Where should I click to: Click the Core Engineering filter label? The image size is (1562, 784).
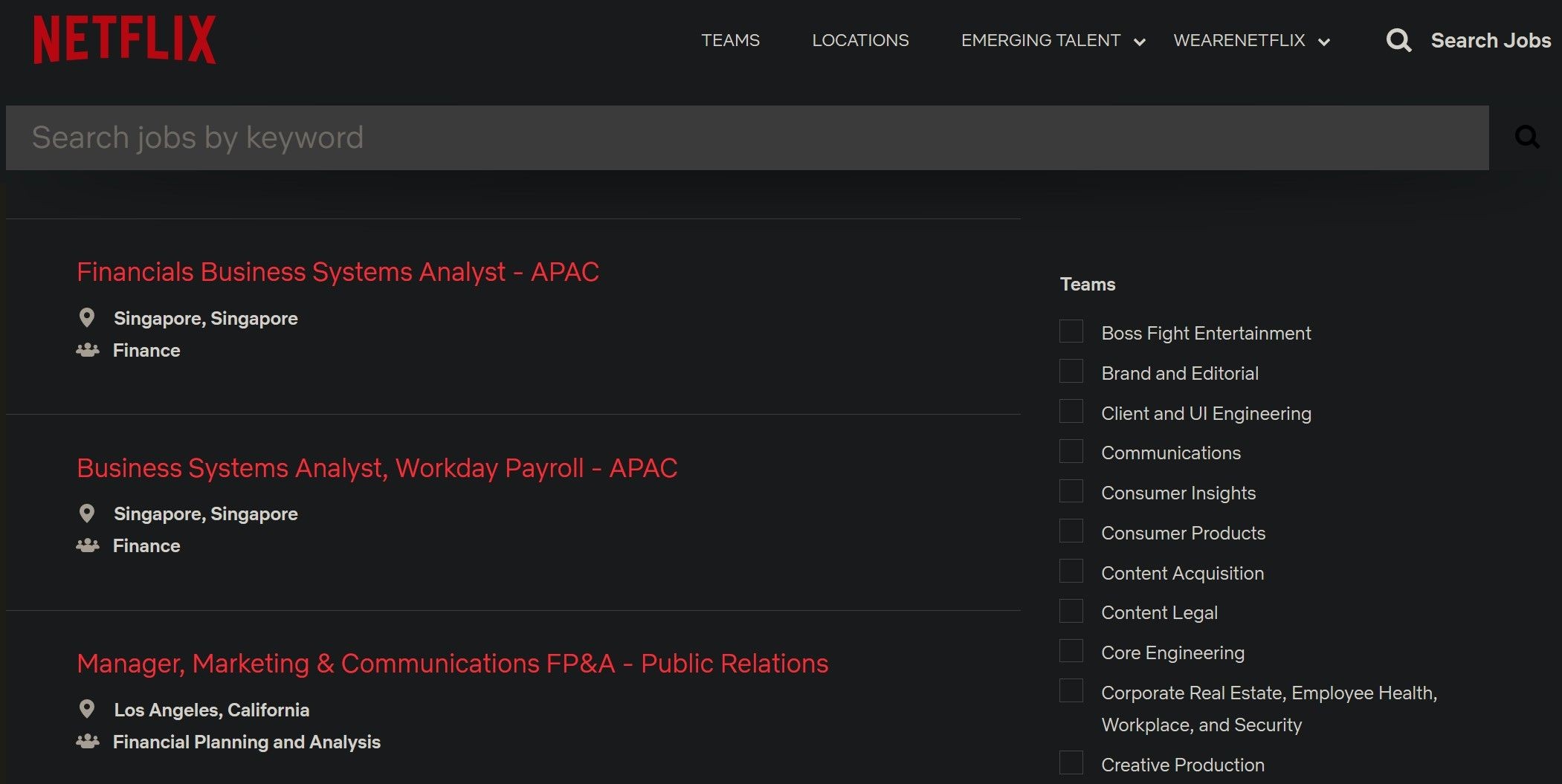coord(1172,653)
